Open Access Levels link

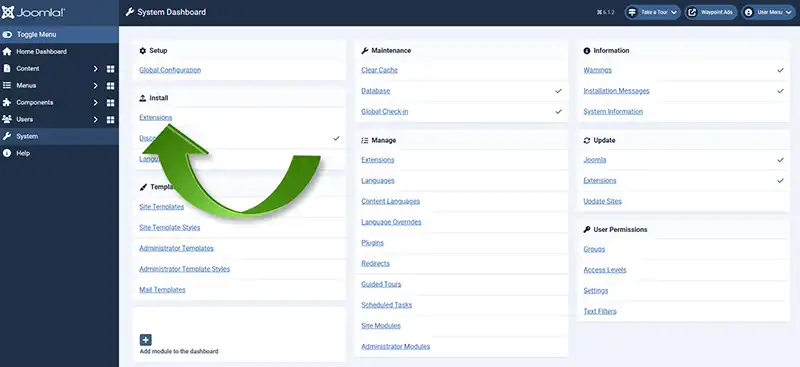[605, 270]
